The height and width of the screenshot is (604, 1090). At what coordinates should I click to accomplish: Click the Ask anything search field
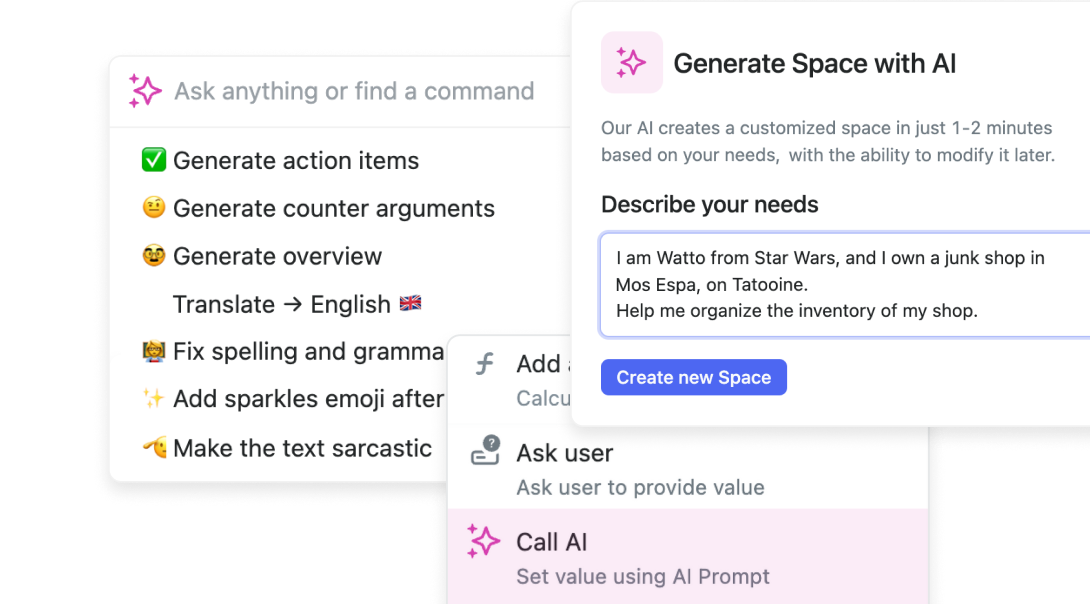tap(354, 91)
